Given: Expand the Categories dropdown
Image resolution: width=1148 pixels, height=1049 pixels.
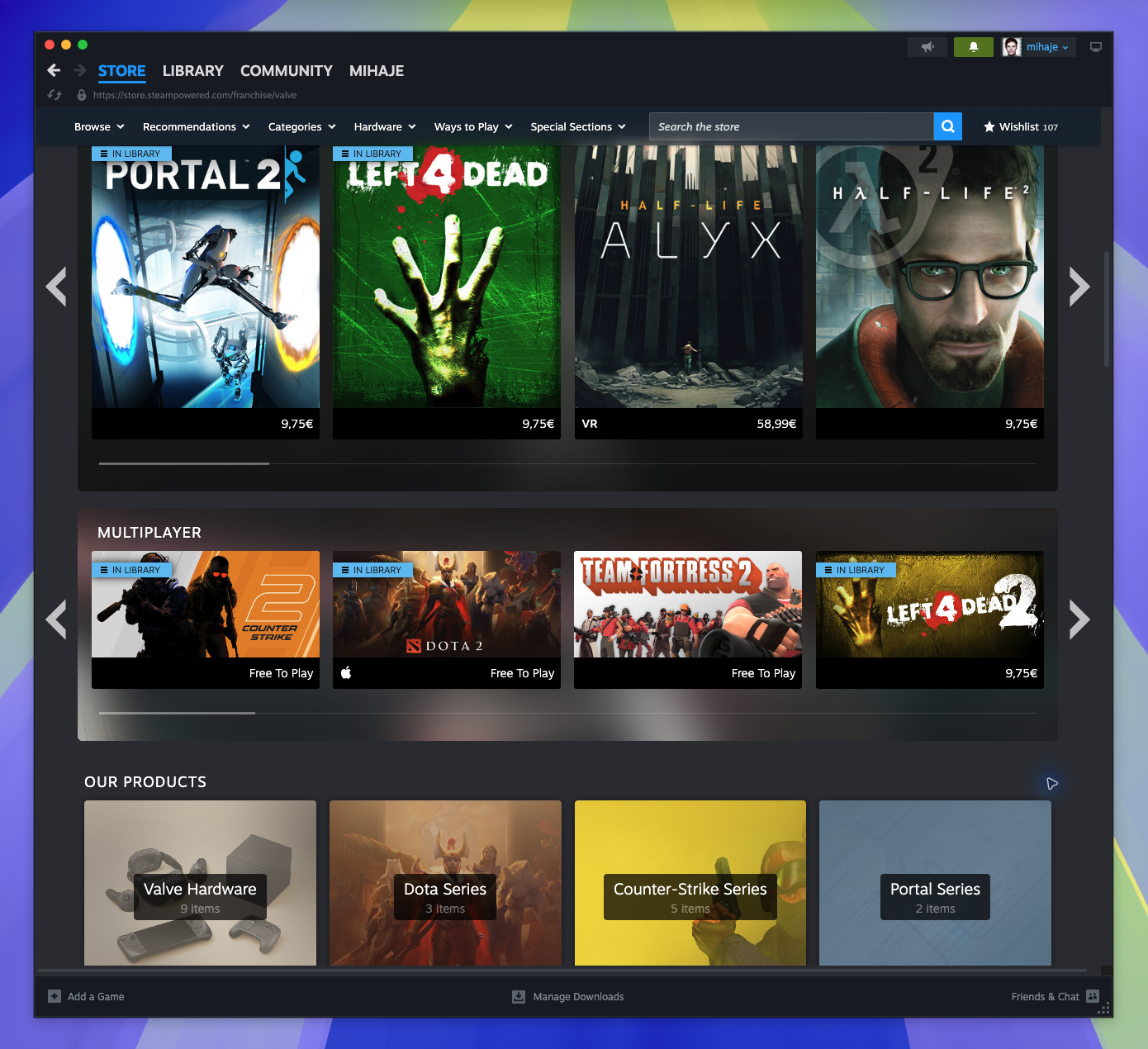Looking at the screenshot, I should point(302,127).
